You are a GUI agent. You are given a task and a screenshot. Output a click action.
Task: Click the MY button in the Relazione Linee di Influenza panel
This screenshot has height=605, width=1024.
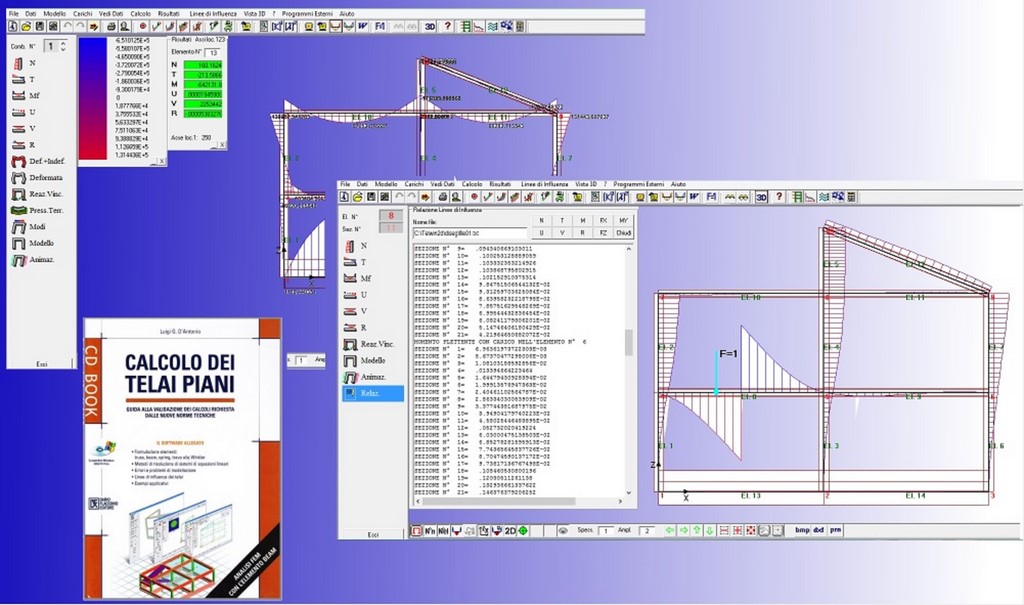624,221
